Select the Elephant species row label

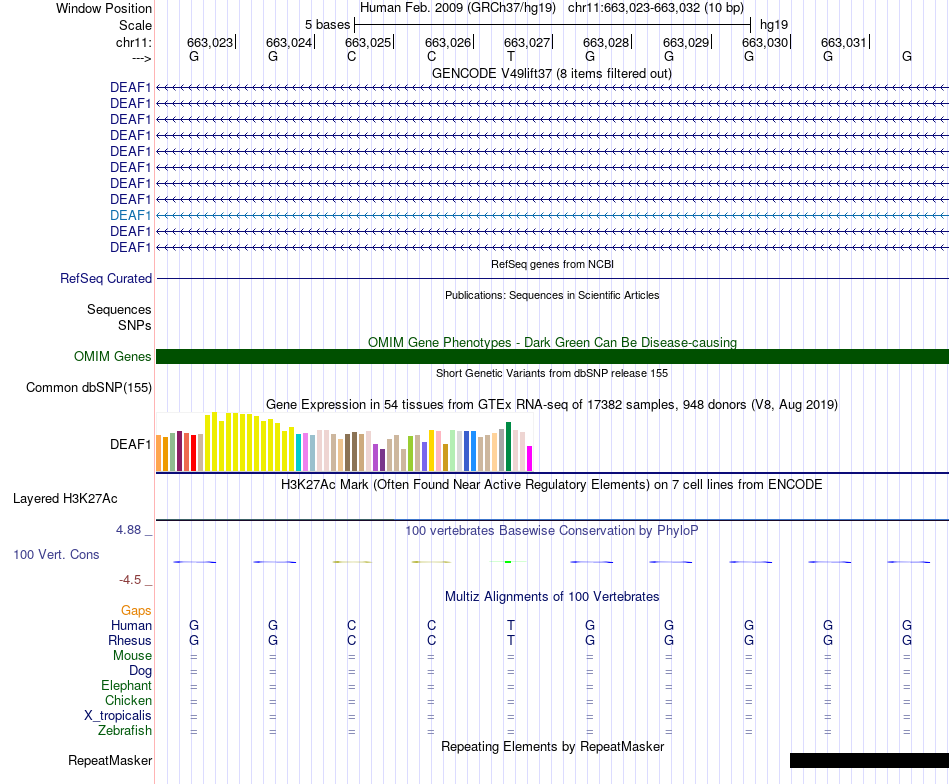[x=126, y=685]
